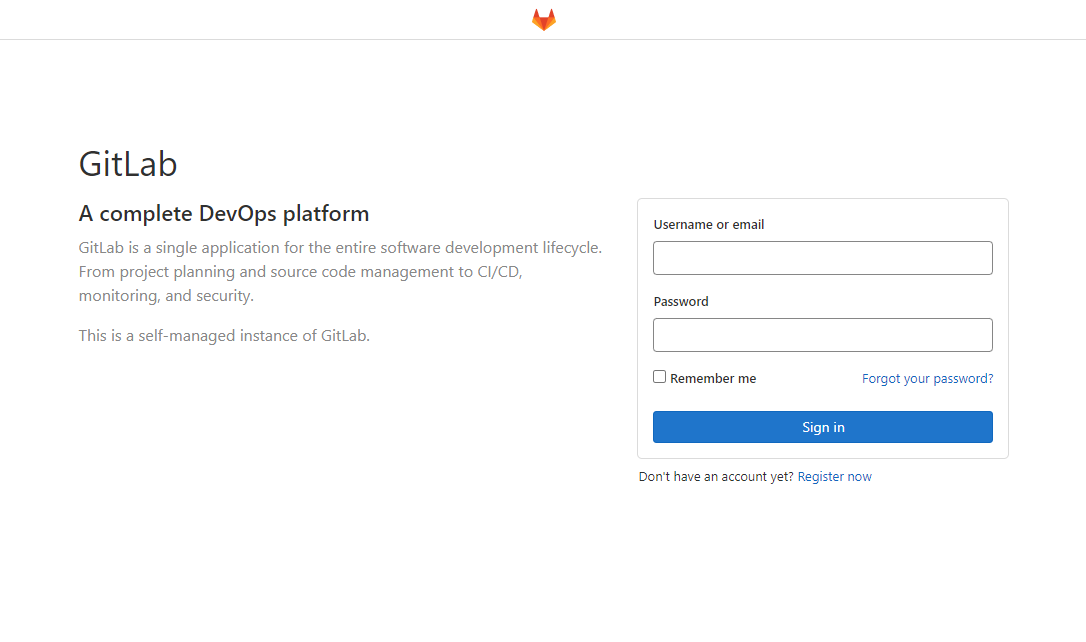Click 'This is a self-managed instance' text
Screen dimensions: 1086x642
pos(224,336)
